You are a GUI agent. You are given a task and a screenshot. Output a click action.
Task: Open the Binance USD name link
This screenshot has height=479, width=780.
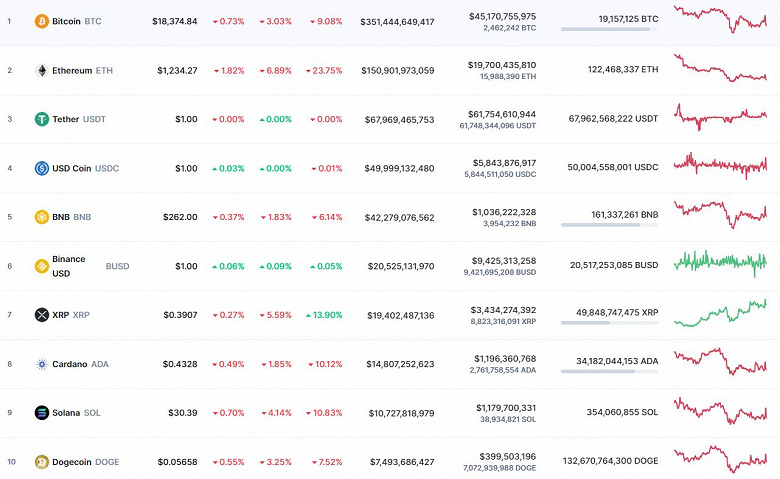tap(69, 266)
